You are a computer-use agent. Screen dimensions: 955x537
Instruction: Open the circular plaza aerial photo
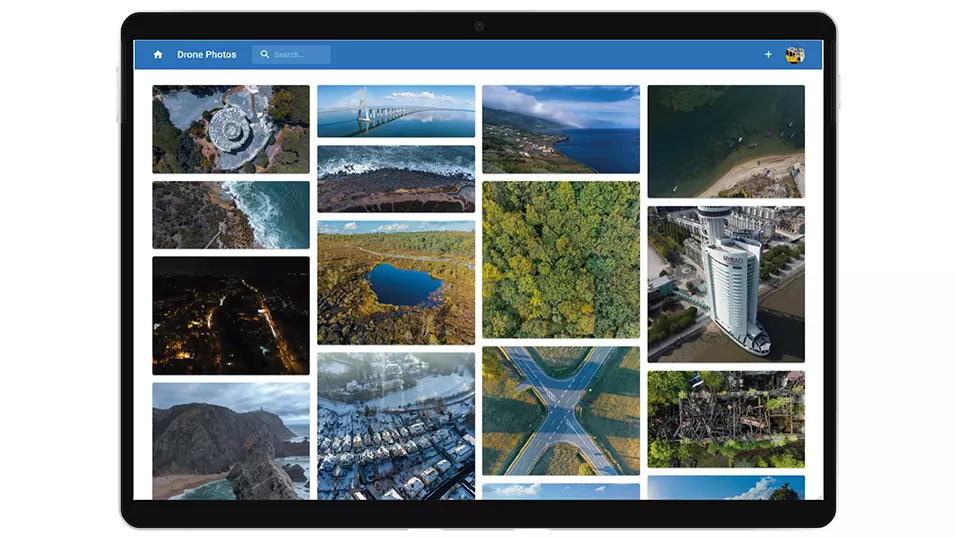(x=231, y=129)
